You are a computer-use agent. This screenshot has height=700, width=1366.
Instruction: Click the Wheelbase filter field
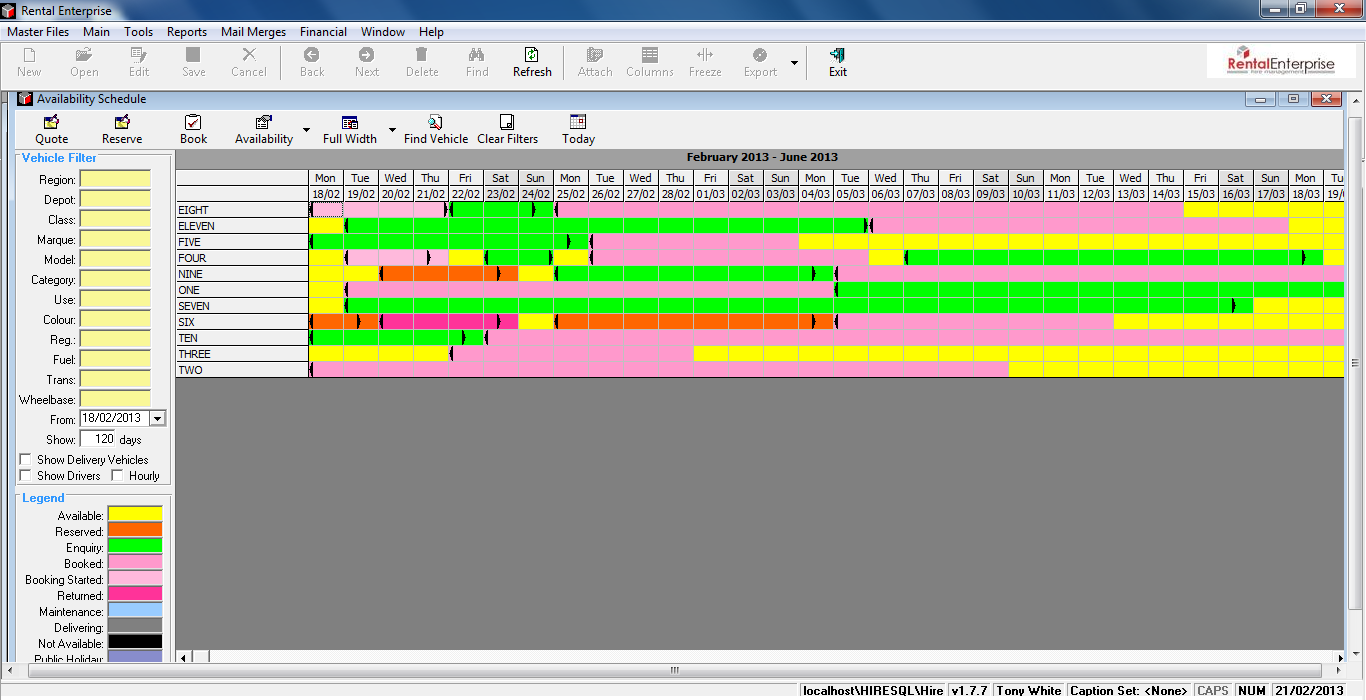point(115,399)
